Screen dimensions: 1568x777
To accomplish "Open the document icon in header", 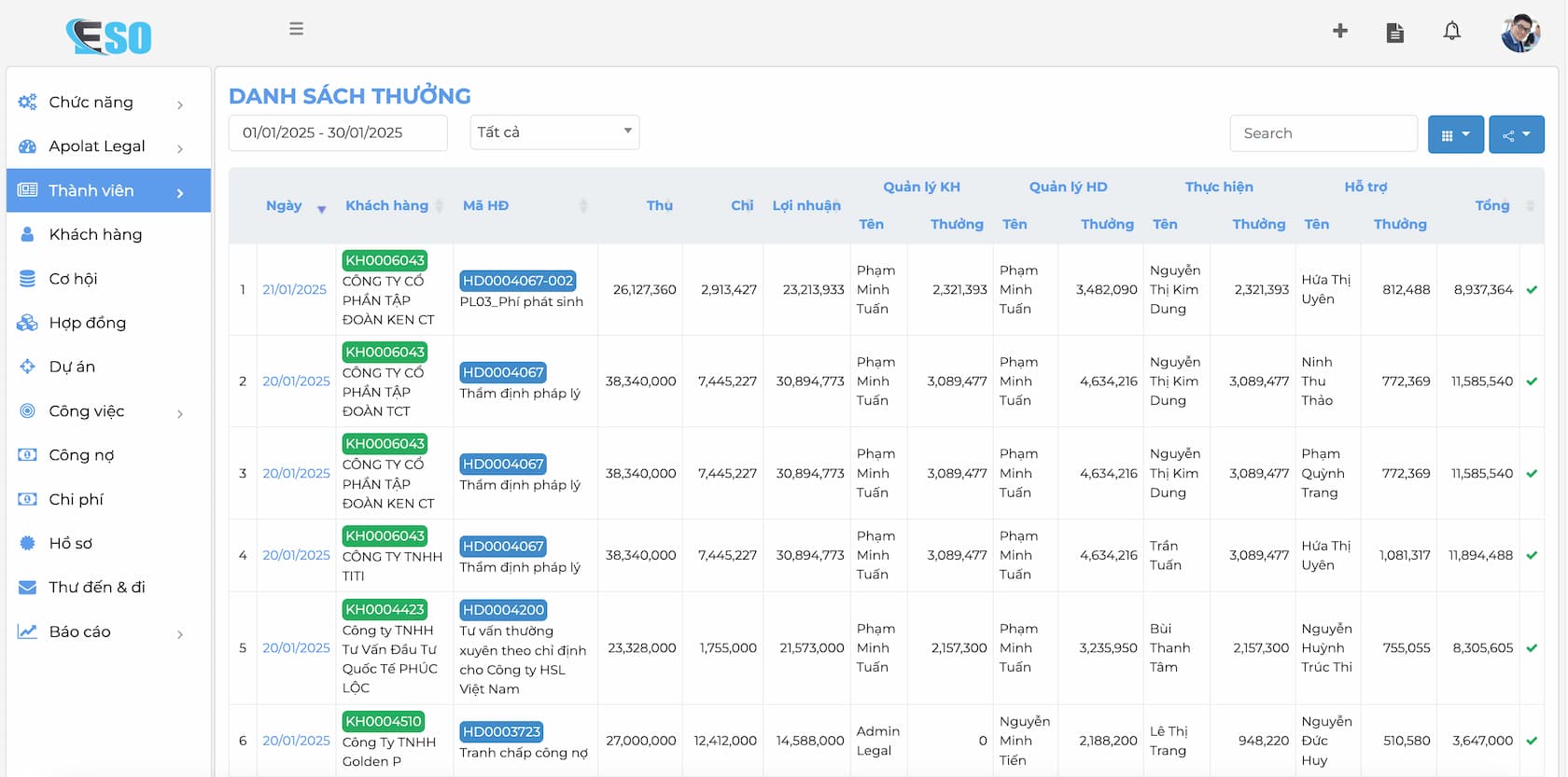I will click(x=1395, y=33).
